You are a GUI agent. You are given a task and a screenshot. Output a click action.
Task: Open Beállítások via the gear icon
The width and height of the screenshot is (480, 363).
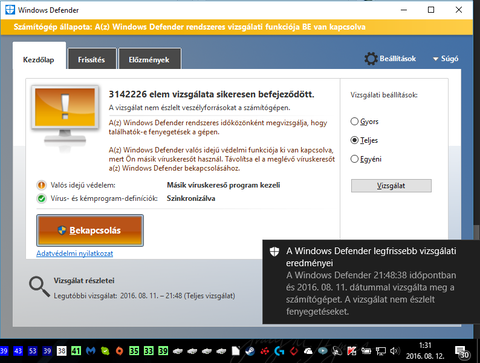tap(371, 59)
